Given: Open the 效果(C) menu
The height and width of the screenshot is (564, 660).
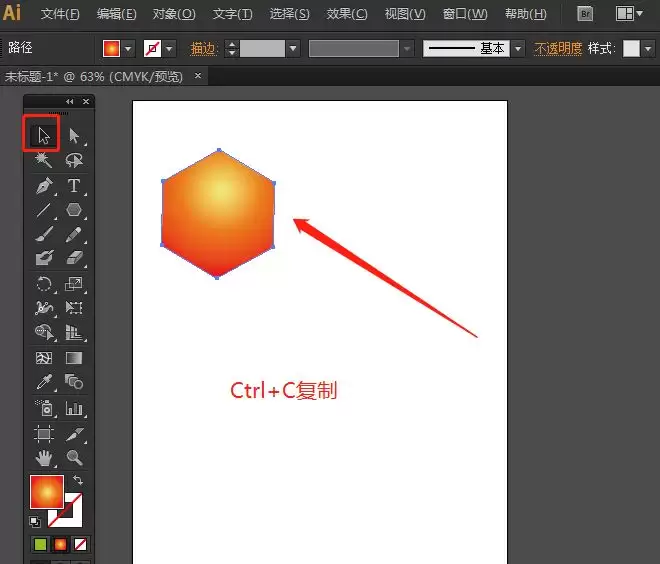Looking at the screenshot, I should (346, 14).
